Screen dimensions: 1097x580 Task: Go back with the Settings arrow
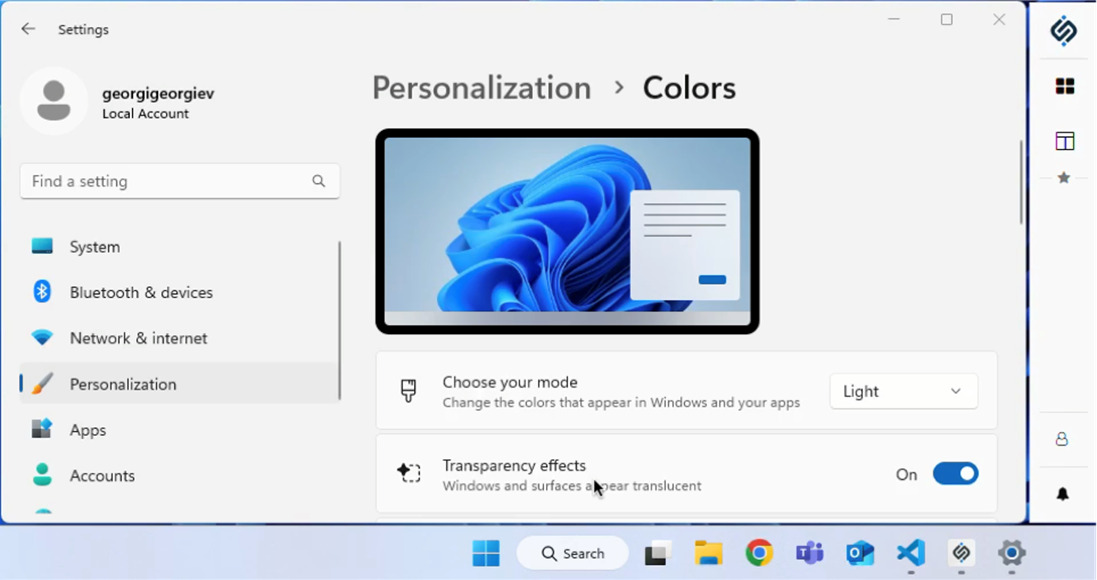[28, 29]
